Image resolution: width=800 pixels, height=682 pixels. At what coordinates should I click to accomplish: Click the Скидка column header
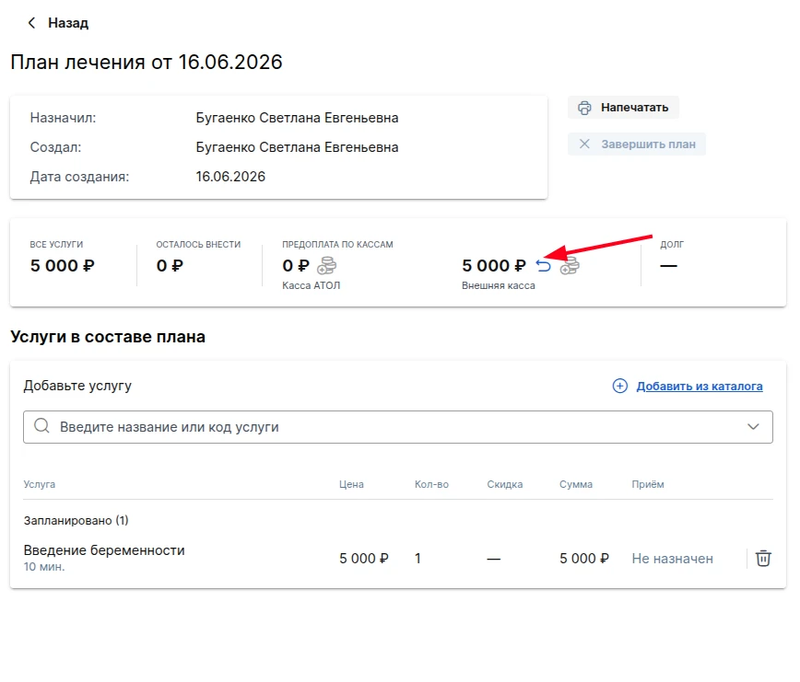505,484
